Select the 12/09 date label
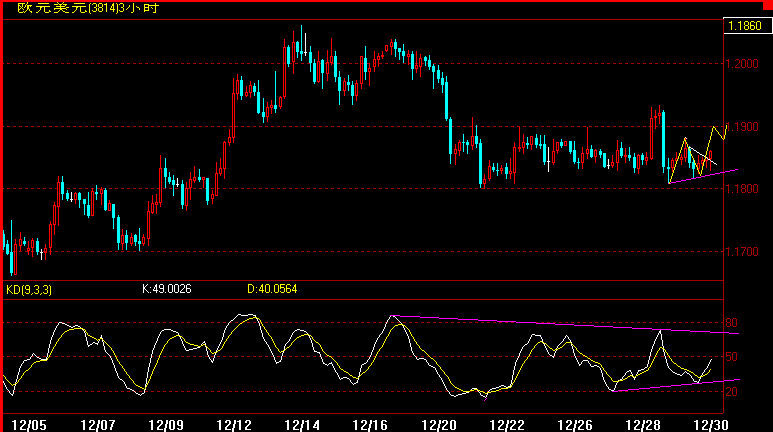 tap(166, 425)
